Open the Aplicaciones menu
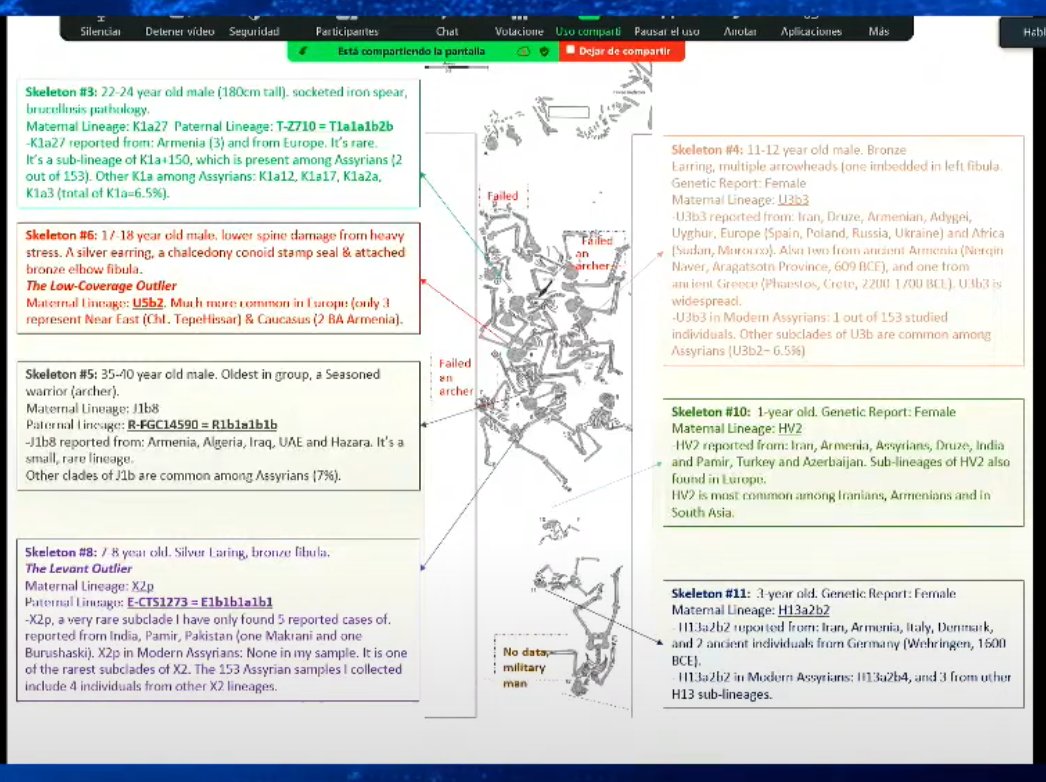Screen dimensions: 1046x782 [x=811, y=27]
